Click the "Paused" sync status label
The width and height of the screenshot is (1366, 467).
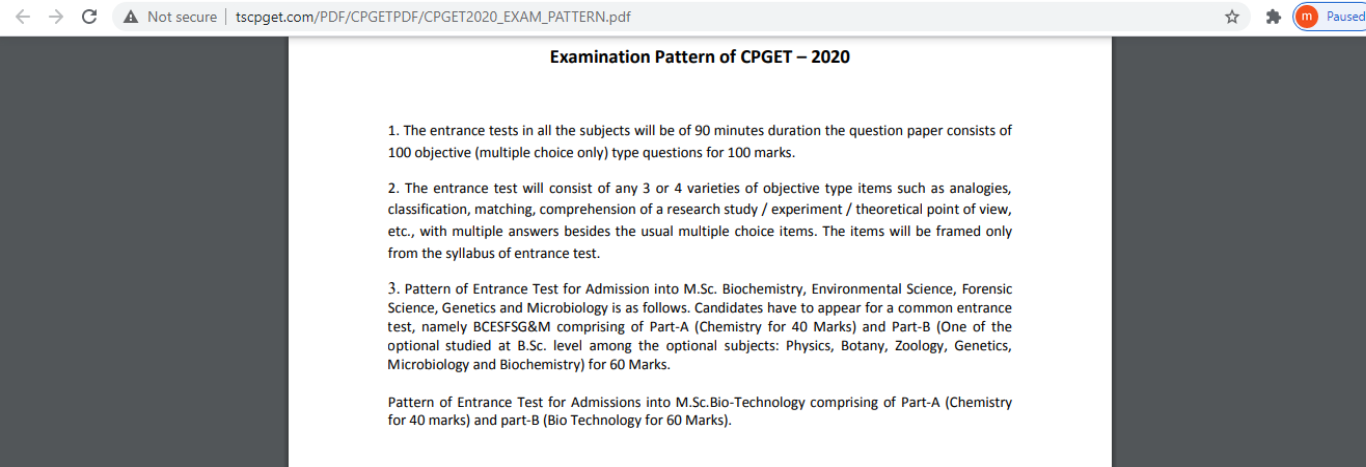pos(1344,17)
